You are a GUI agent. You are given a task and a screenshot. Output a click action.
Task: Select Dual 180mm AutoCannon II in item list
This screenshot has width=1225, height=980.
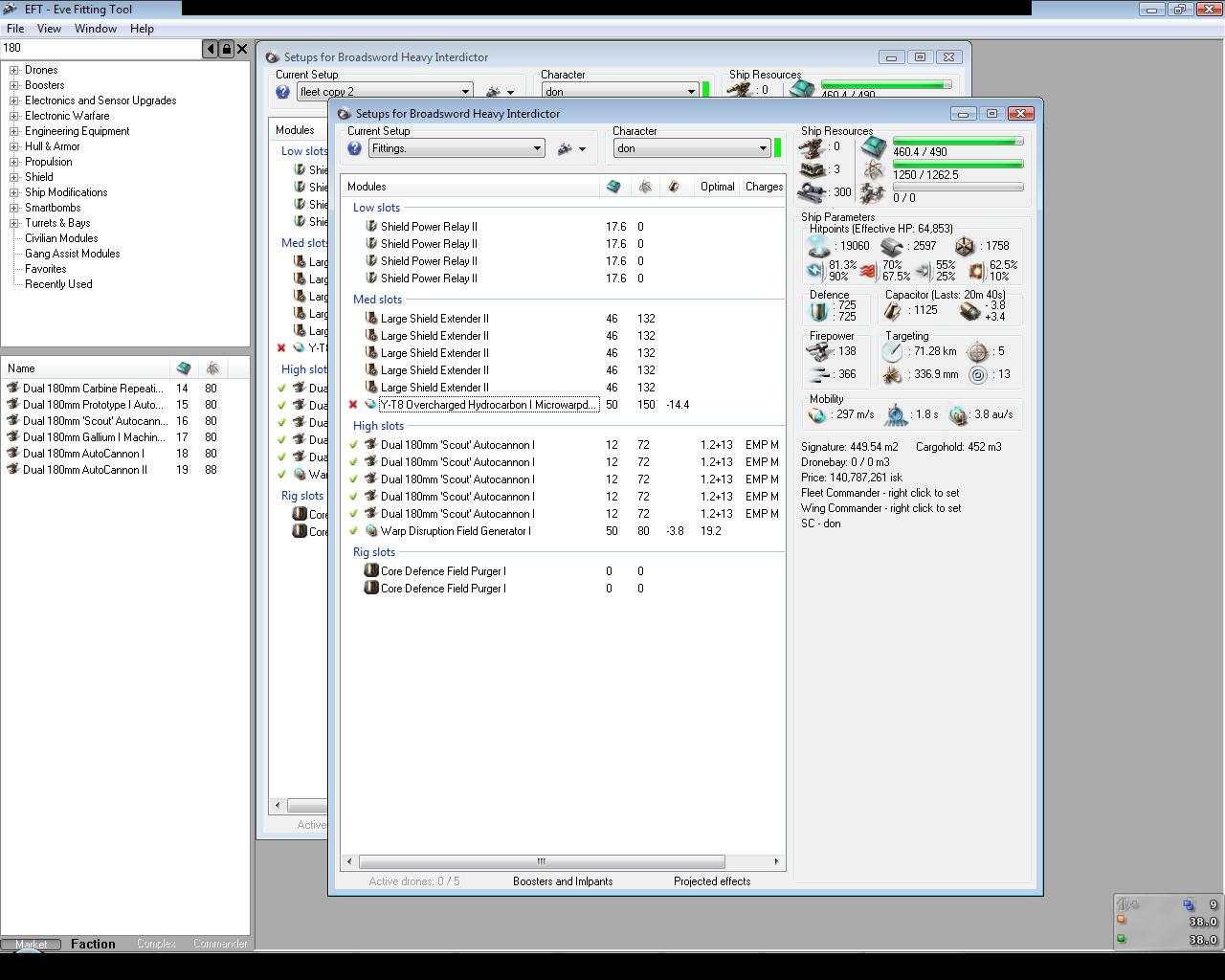point(85,470)
